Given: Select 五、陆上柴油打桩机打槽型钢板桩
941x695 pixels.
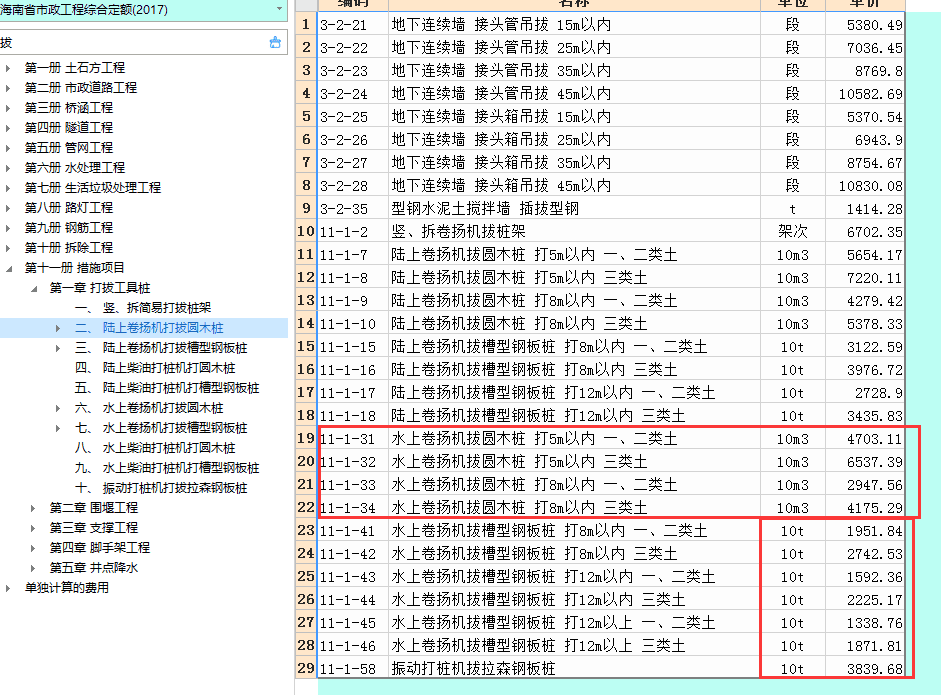Looking at the screenshot, I should [167, 388].
